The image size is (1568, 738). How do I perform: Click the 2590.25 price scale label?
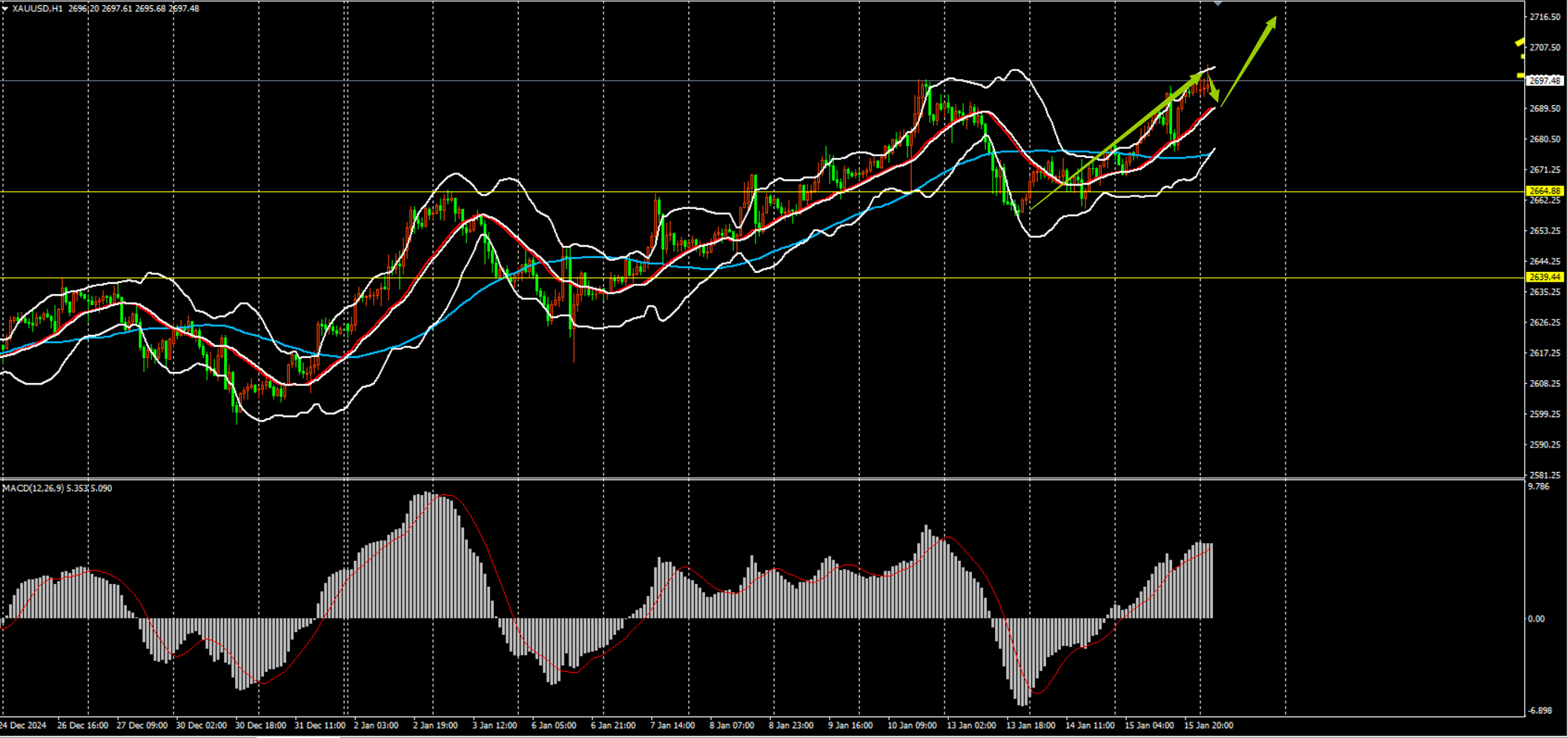coord(1545,445)
